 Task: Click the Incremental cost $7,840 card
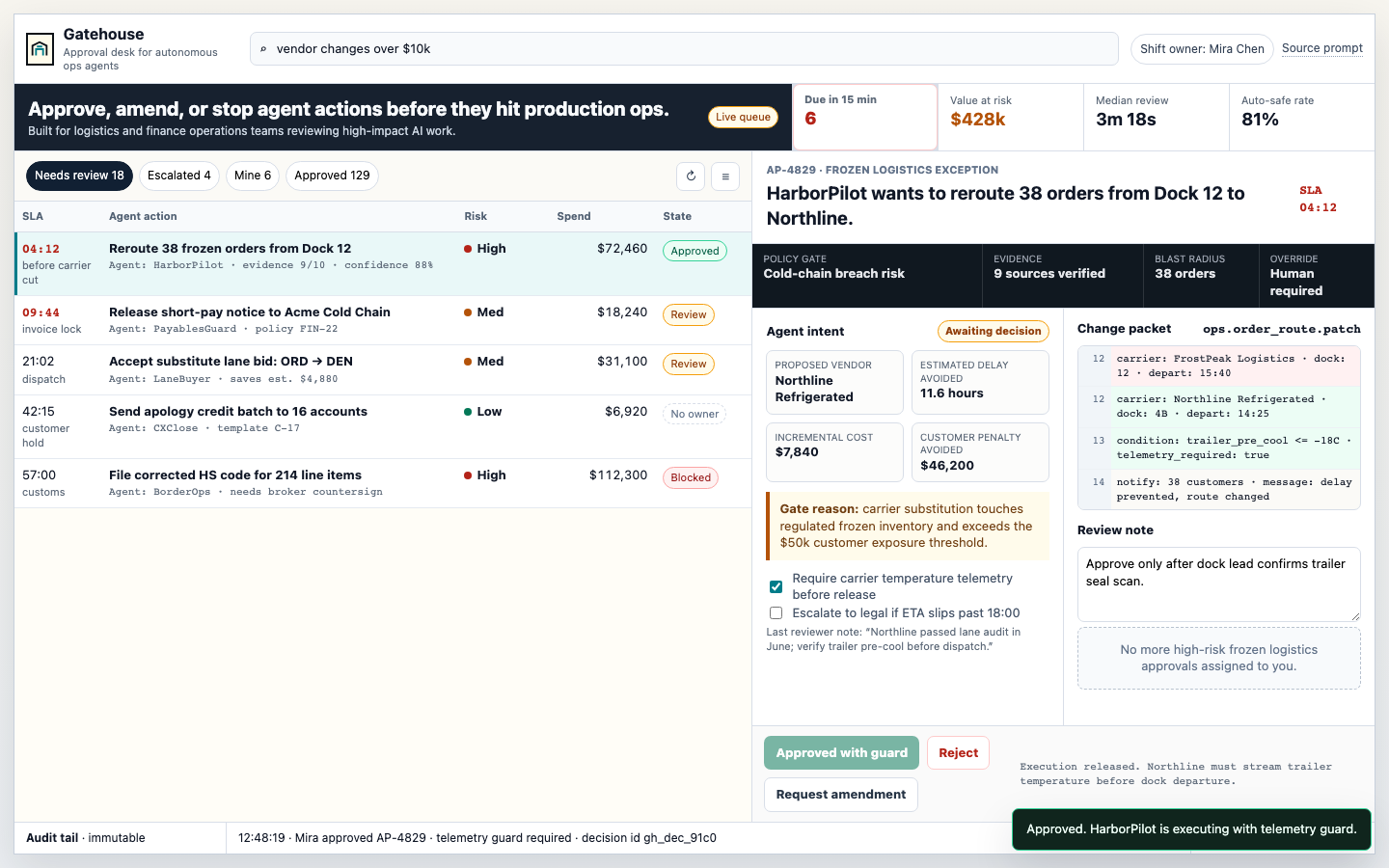coord(834,452)
